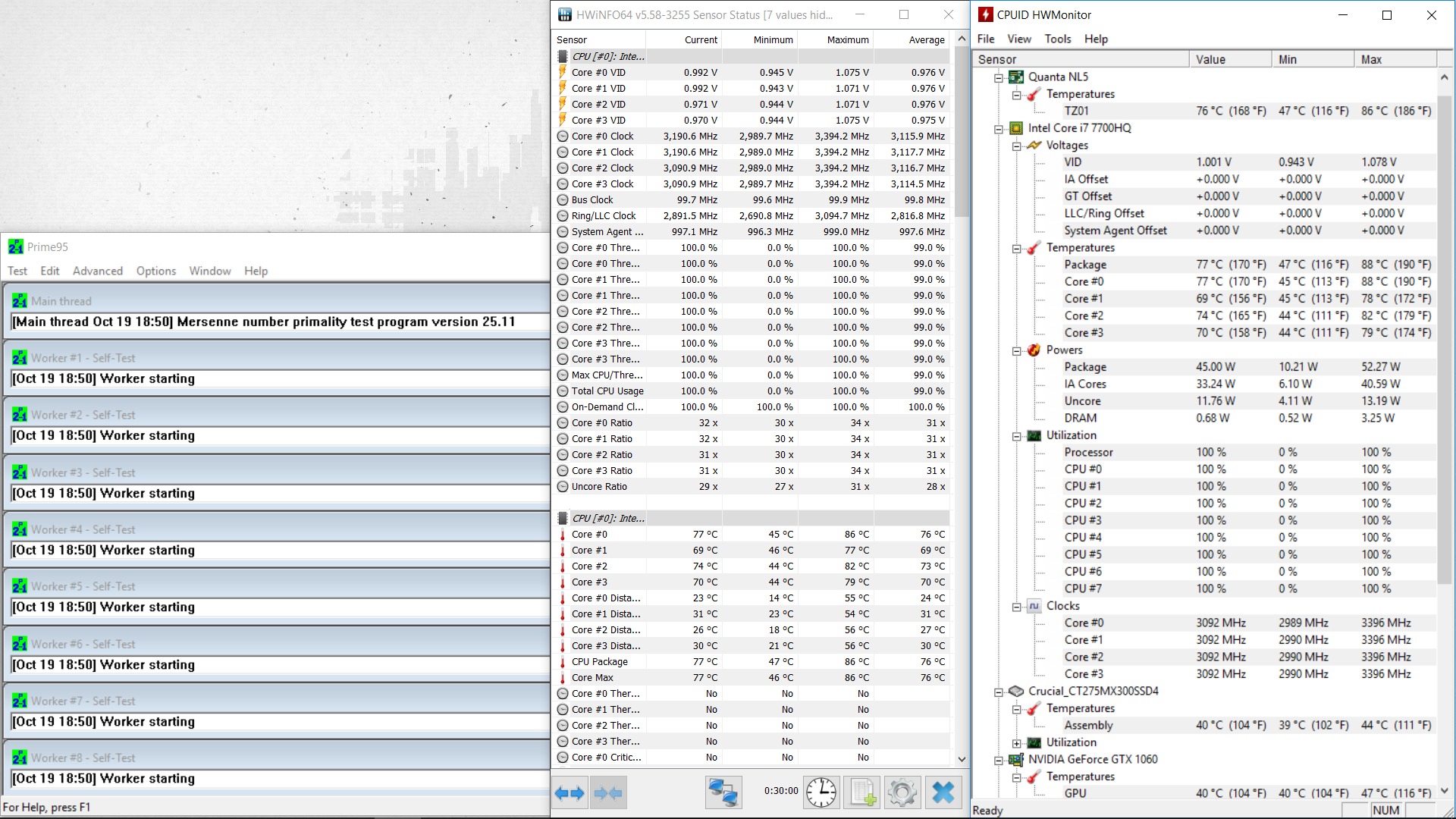Expand the SSD Utilization group
The height and width of the screenshot is (819, 1456).
click(x=1016, y=743)
